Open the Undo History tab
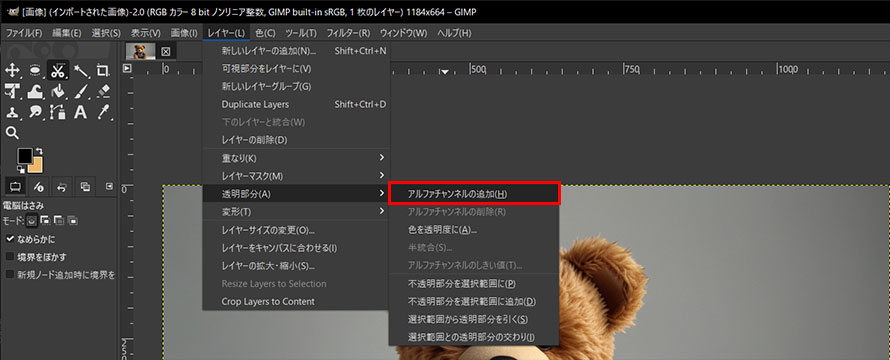Screen dimensions: 890x360 [x=62, y=186]
